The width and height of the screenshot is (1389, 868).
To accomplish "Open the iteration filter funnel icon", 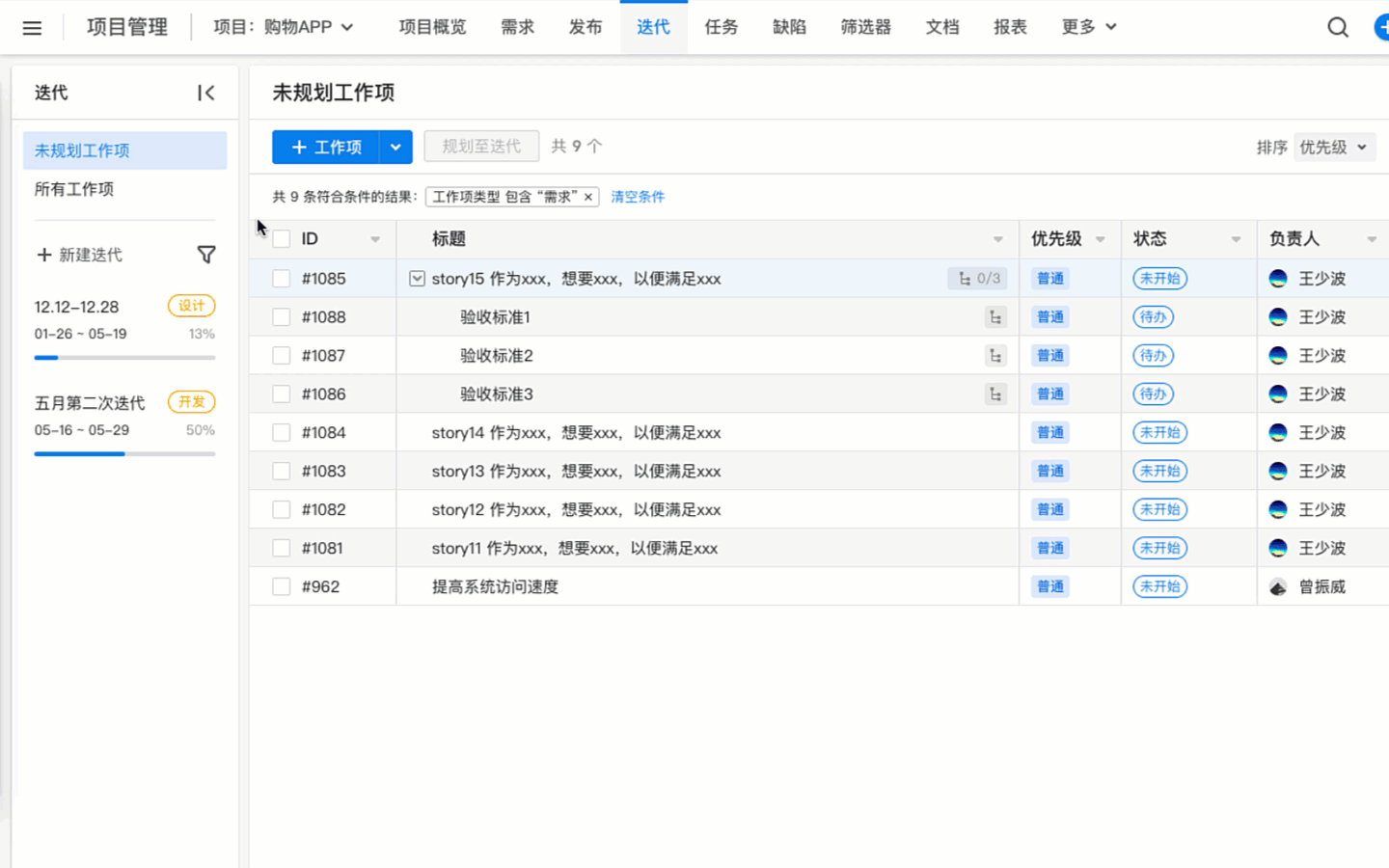I will click(x=205, y=255).
